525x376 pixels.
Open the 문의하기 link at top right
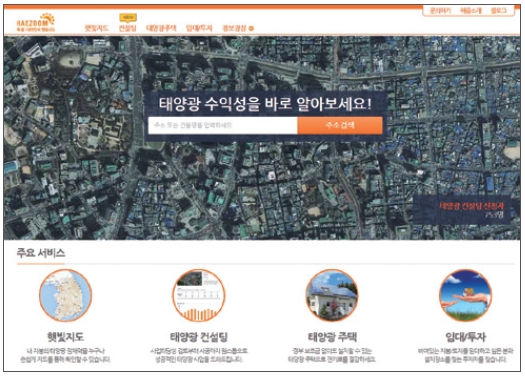440,11
